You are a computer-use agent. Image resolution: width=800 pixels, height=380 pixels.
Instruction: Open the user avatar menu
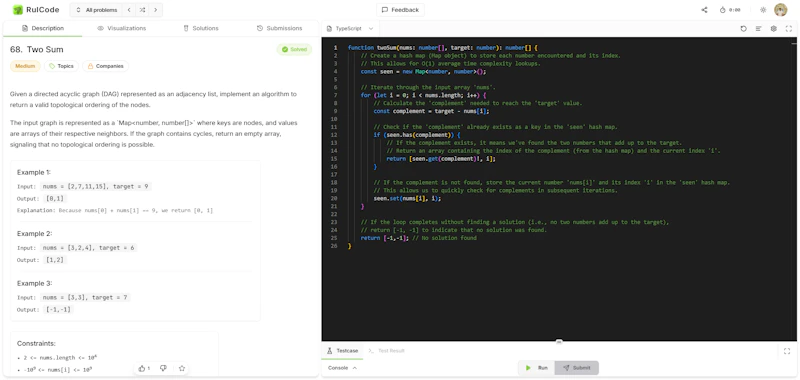pyautogui.click(x=780, y=10)
